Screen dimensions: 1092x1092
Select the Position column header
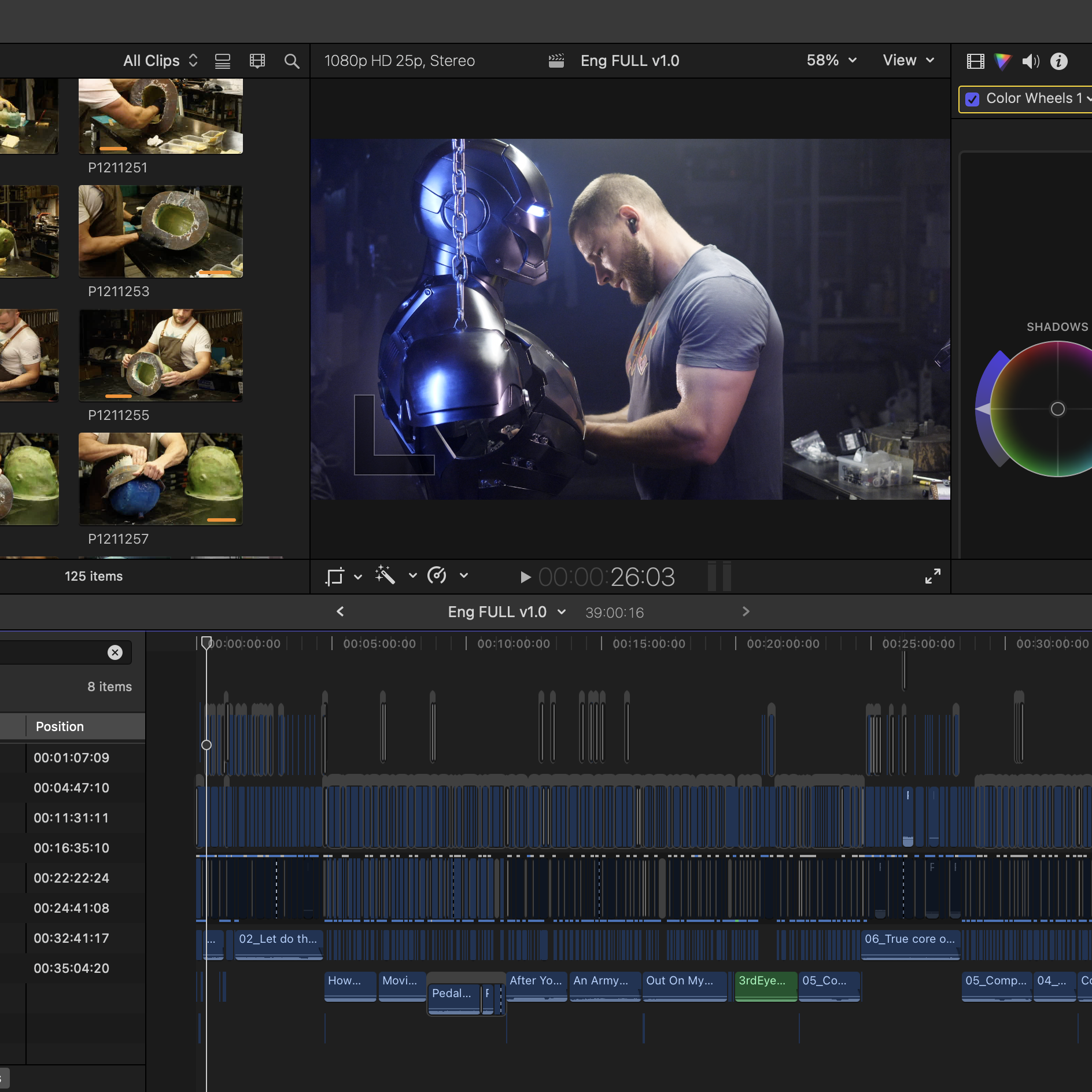click(60, 726)
